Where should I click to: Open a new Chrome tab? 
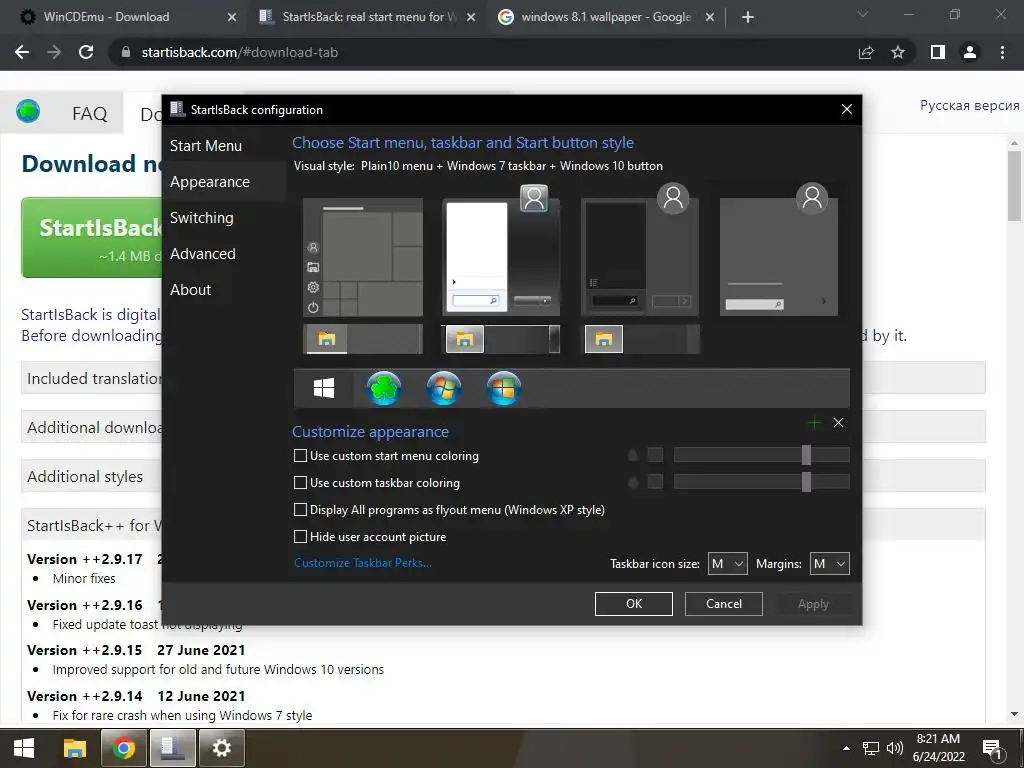(x=748, y=18)
